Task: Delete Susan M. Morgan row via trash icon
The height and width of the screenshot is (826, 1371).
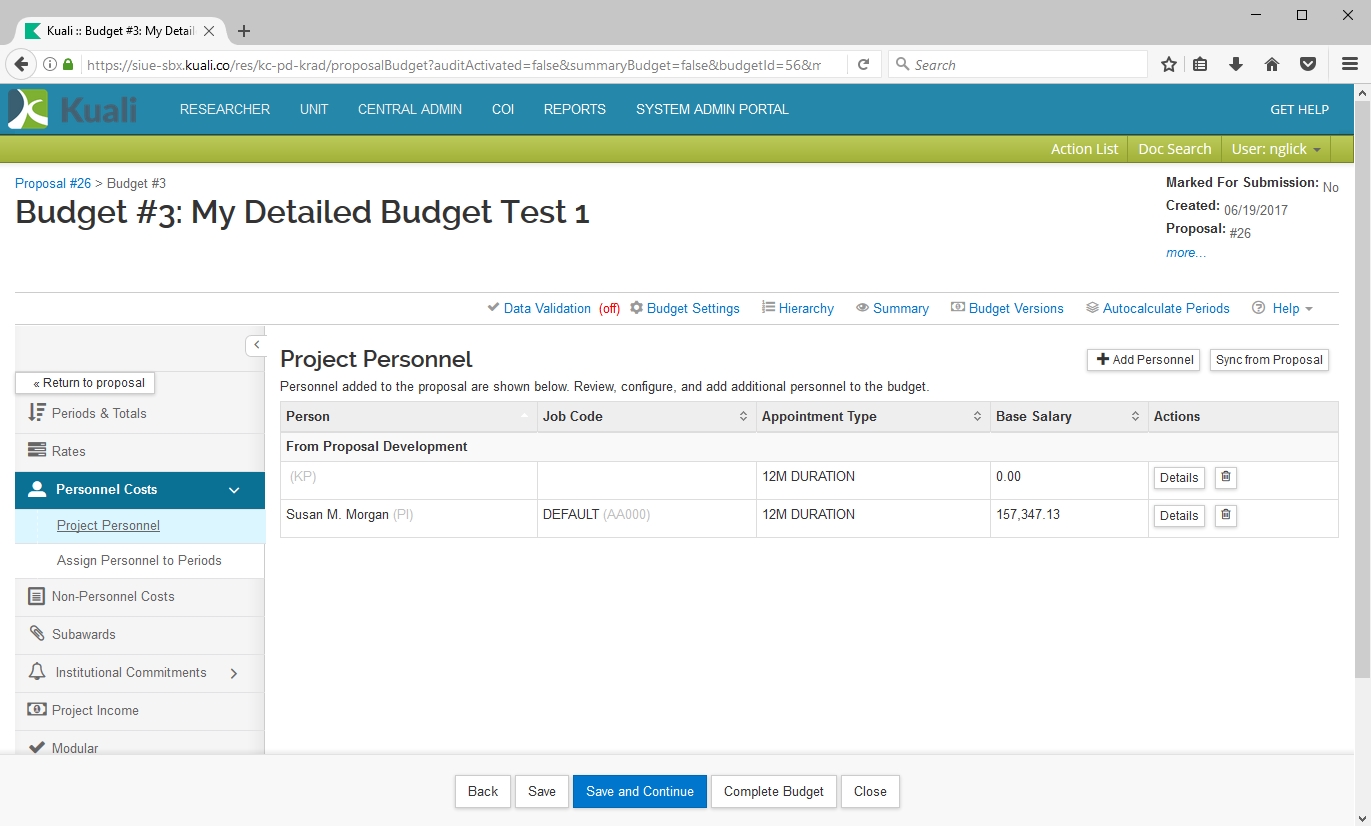Action: (1226, 515)
